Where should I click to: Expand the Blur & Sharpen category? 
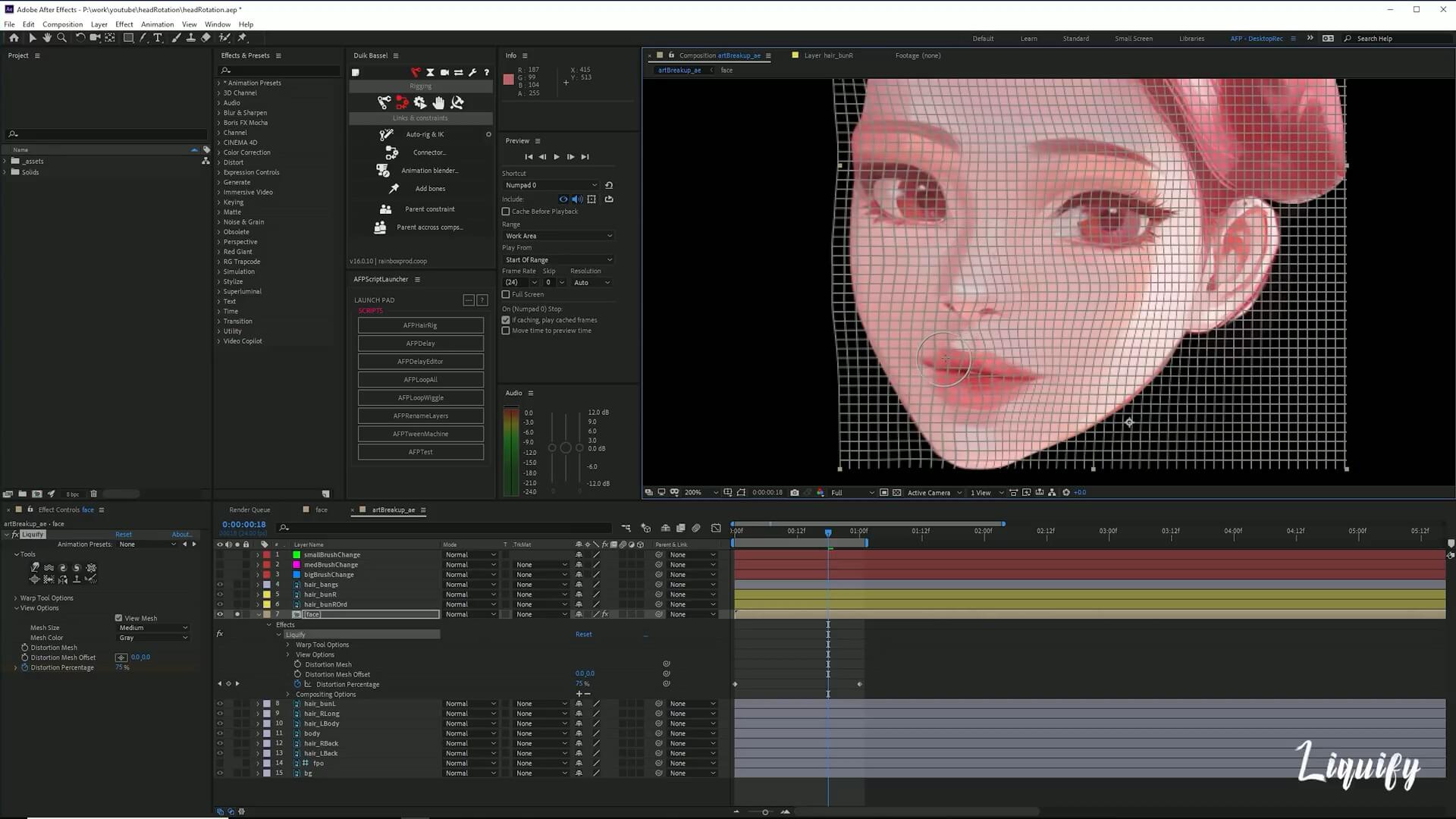[219, 113]
